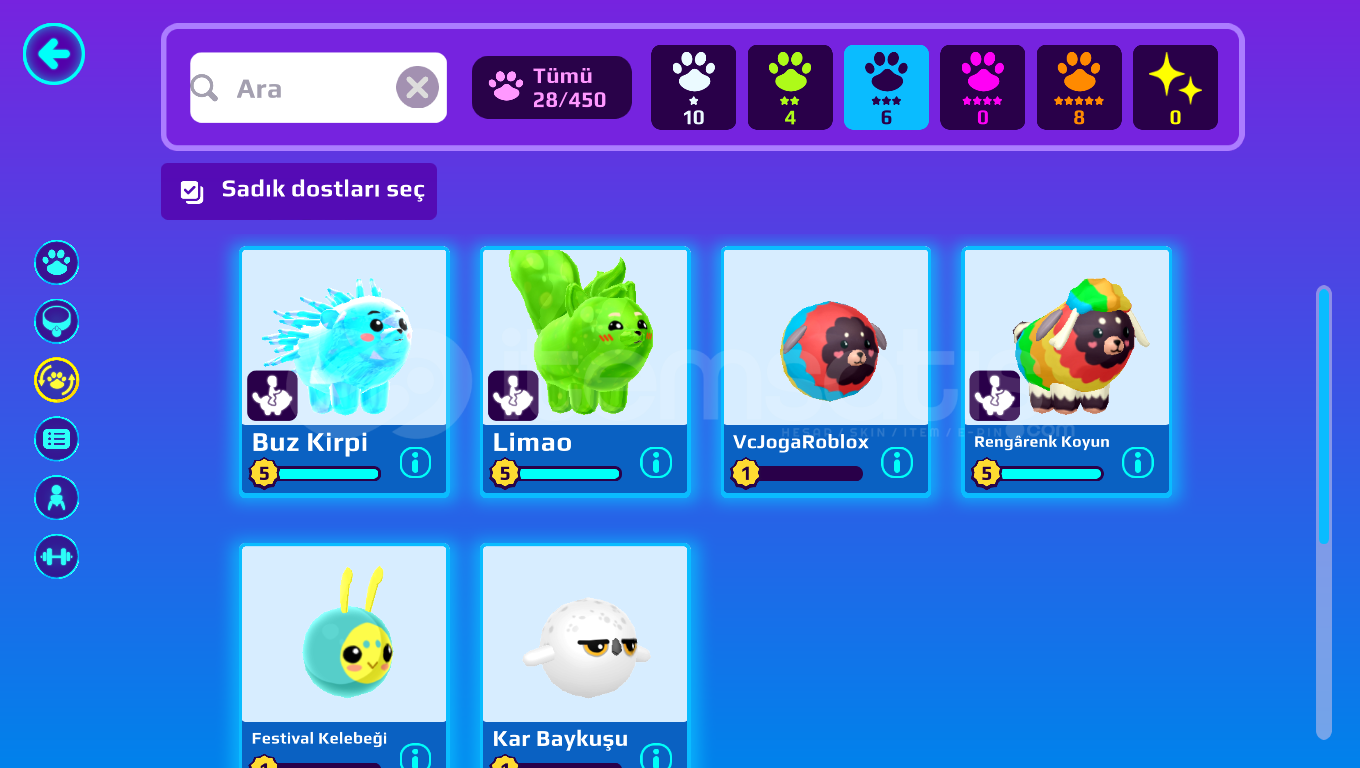Click the Ara search input field
This screenshot has height=768, width=1360.
[x=318, y=88]
